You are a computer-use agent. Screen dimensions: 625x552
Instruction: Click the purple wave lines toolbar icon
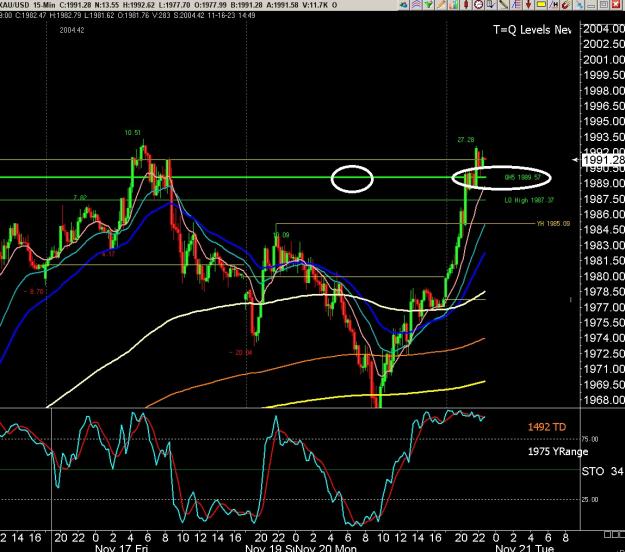[x=417, y=5]
